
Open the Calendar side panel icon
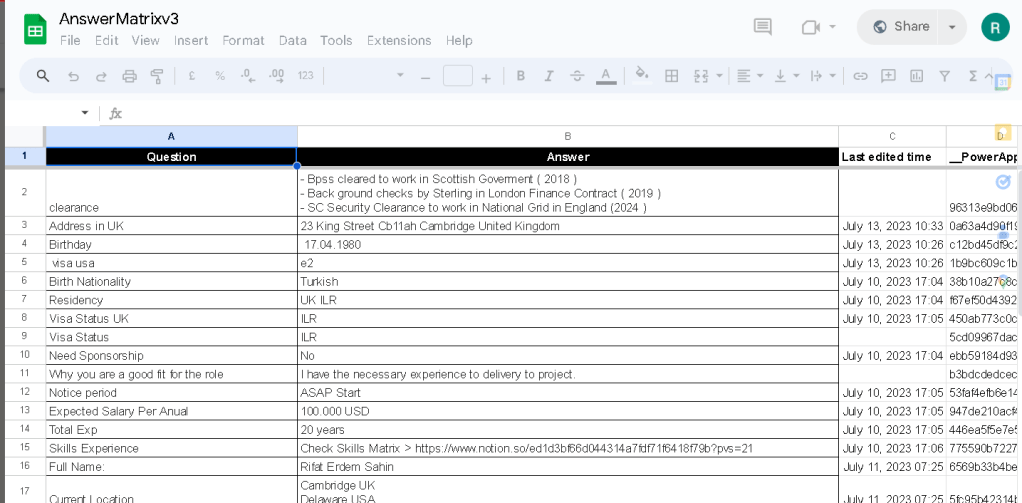(x=1002, y=81)
